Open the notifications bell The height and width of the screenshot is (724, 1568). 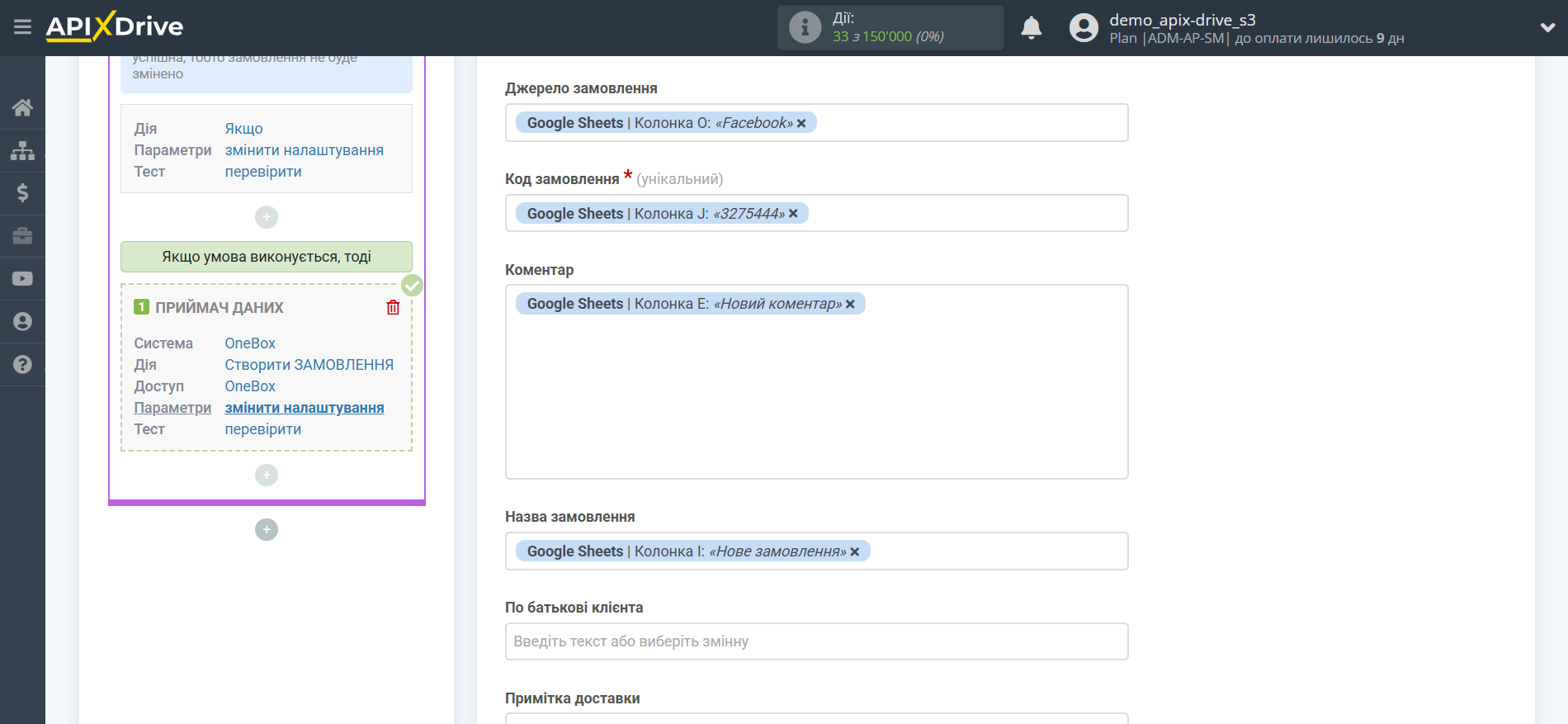tap(1031, 27)
